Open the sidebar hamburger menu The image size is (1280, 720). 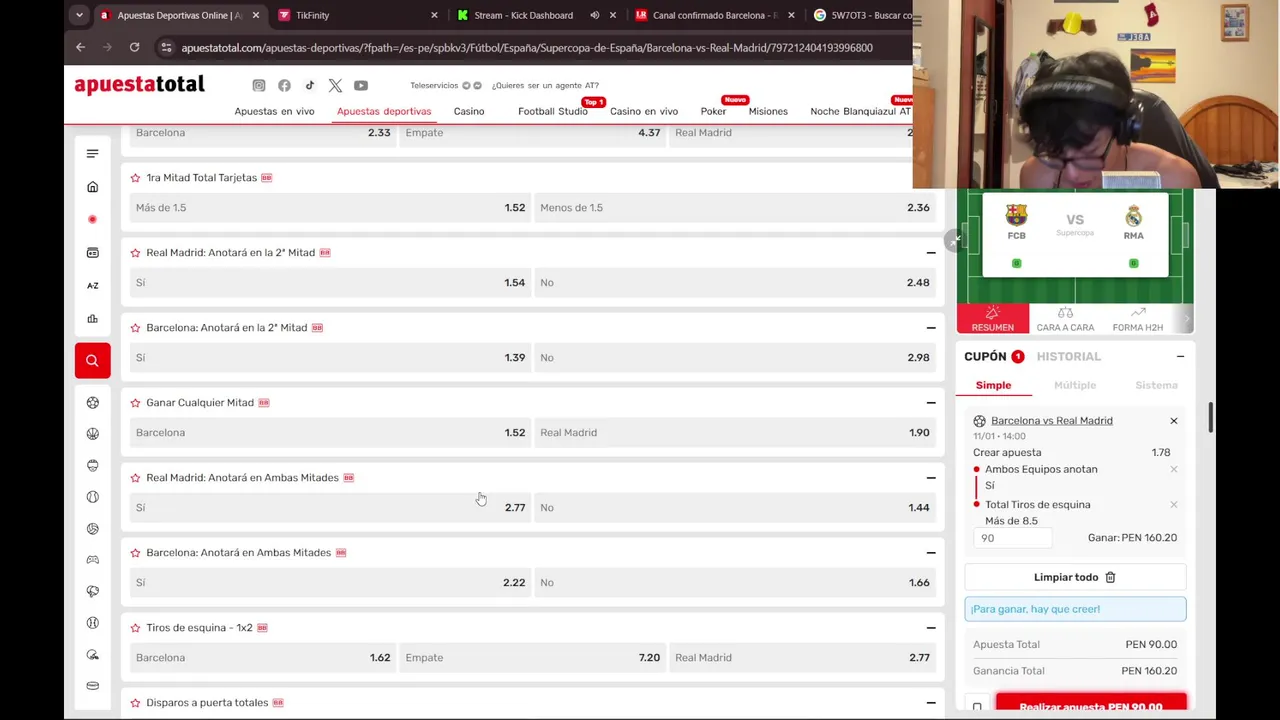[92, 153]
